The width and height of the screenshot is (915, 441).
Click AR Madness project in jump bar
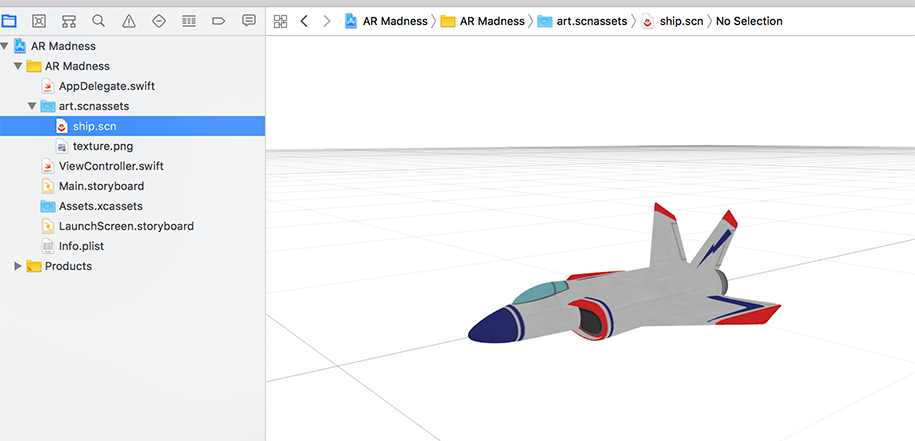(x=386, y=22)
